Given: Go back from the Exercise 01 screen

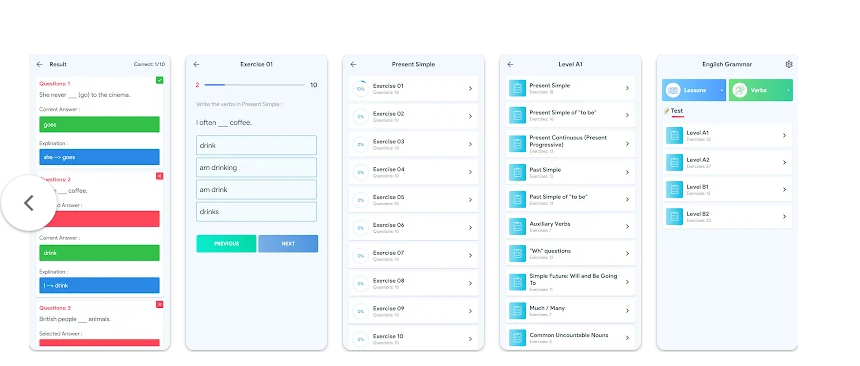Looking at the screenshot, I should pos(196,64).
